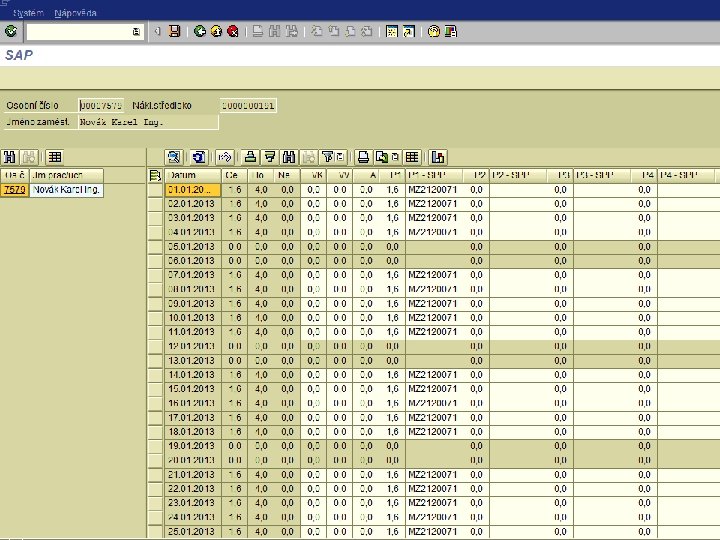The image size is (720, 540).
Task: Open Help via the question mark icon
Action: click(433, 32)
